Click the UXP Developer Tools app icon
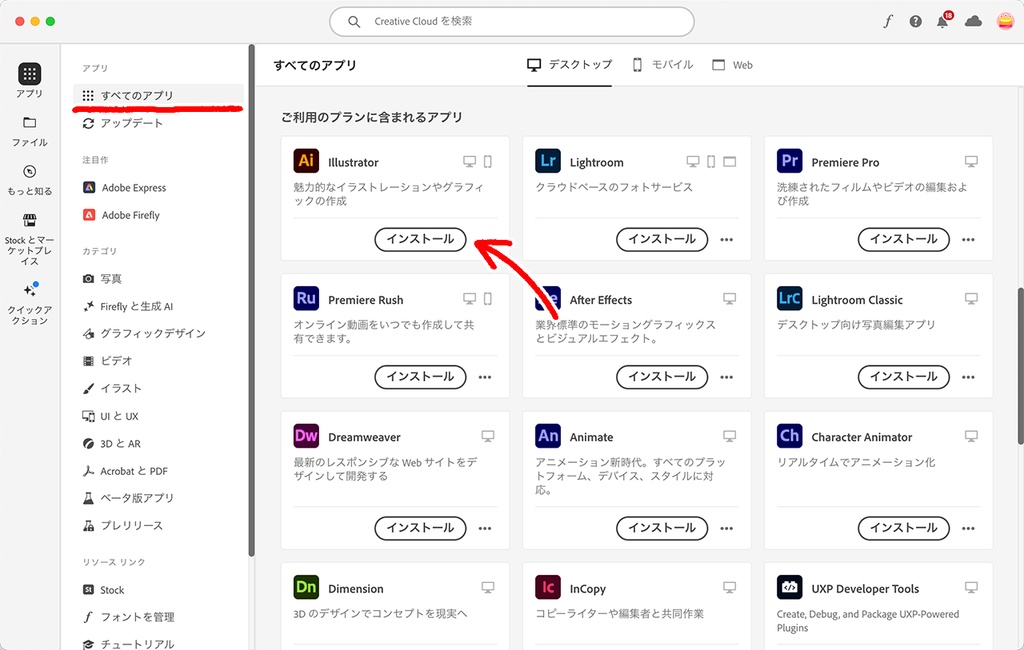This screenshot has height=650, width=1024. 790,587
